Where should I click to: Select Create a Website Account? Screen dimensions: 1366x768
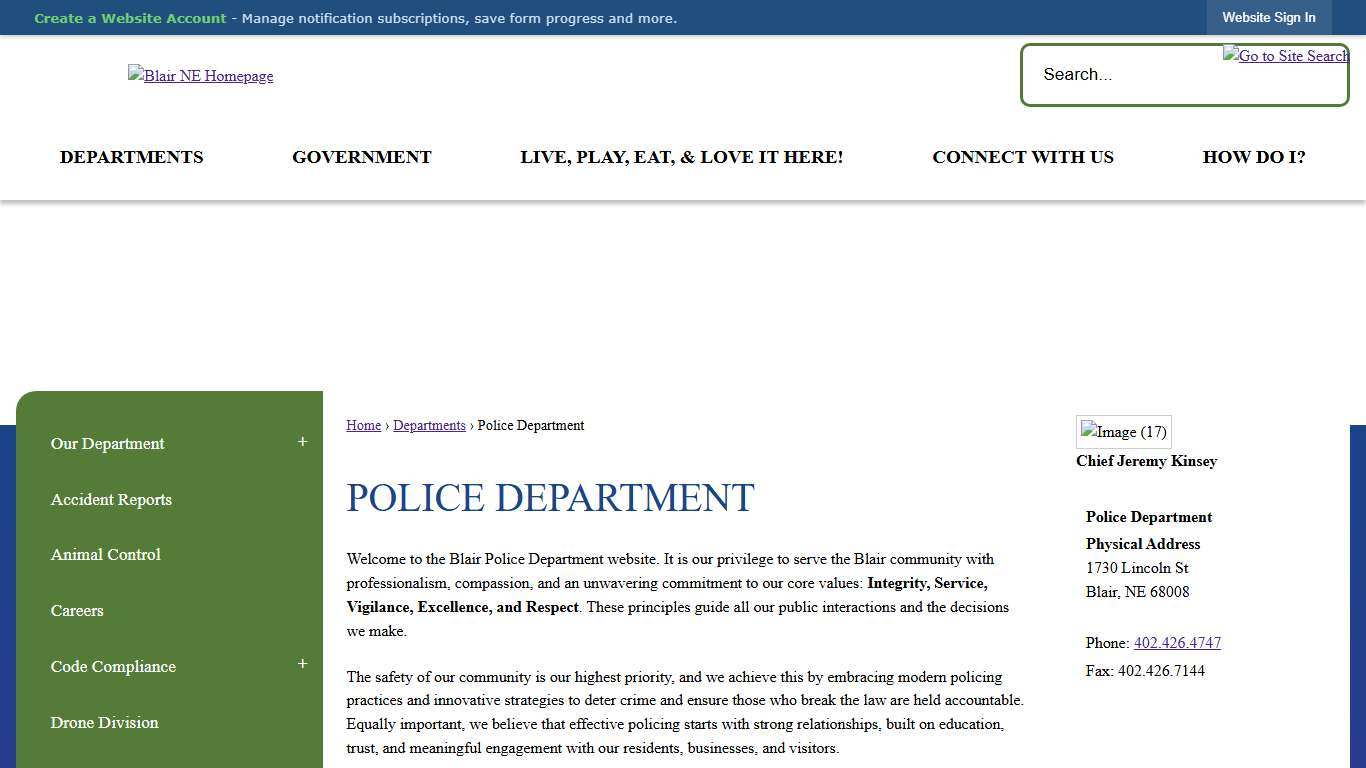point(129,17)
